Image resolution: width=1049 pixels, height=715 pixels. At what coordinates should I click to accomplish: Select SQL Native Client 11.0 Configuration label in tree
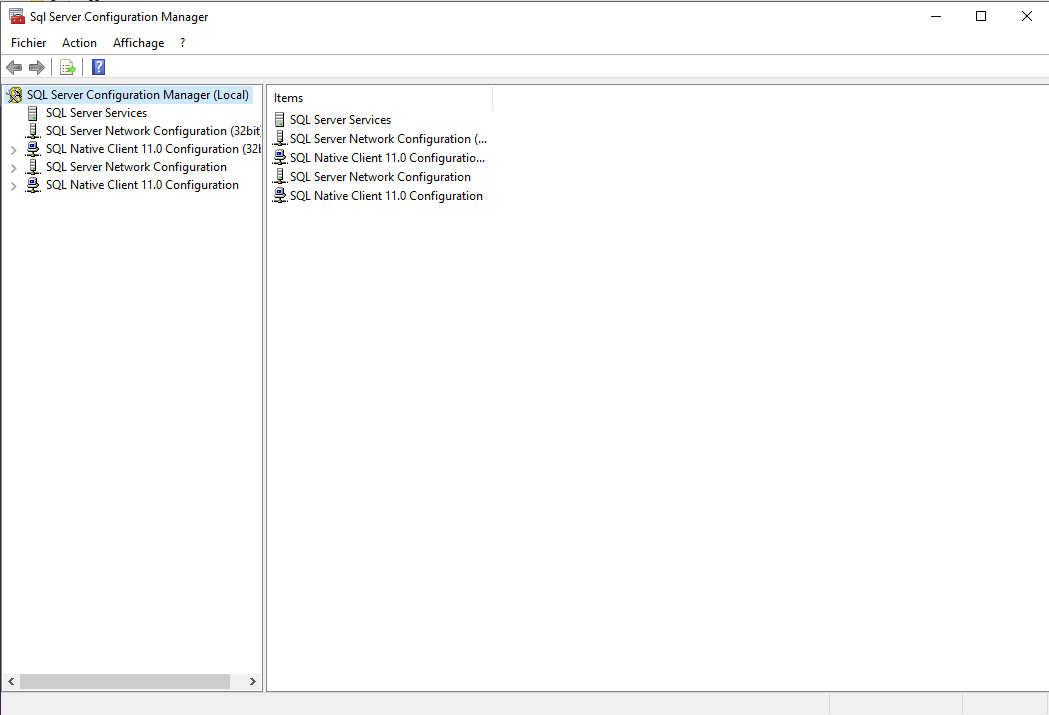click(x=142, y=185)
